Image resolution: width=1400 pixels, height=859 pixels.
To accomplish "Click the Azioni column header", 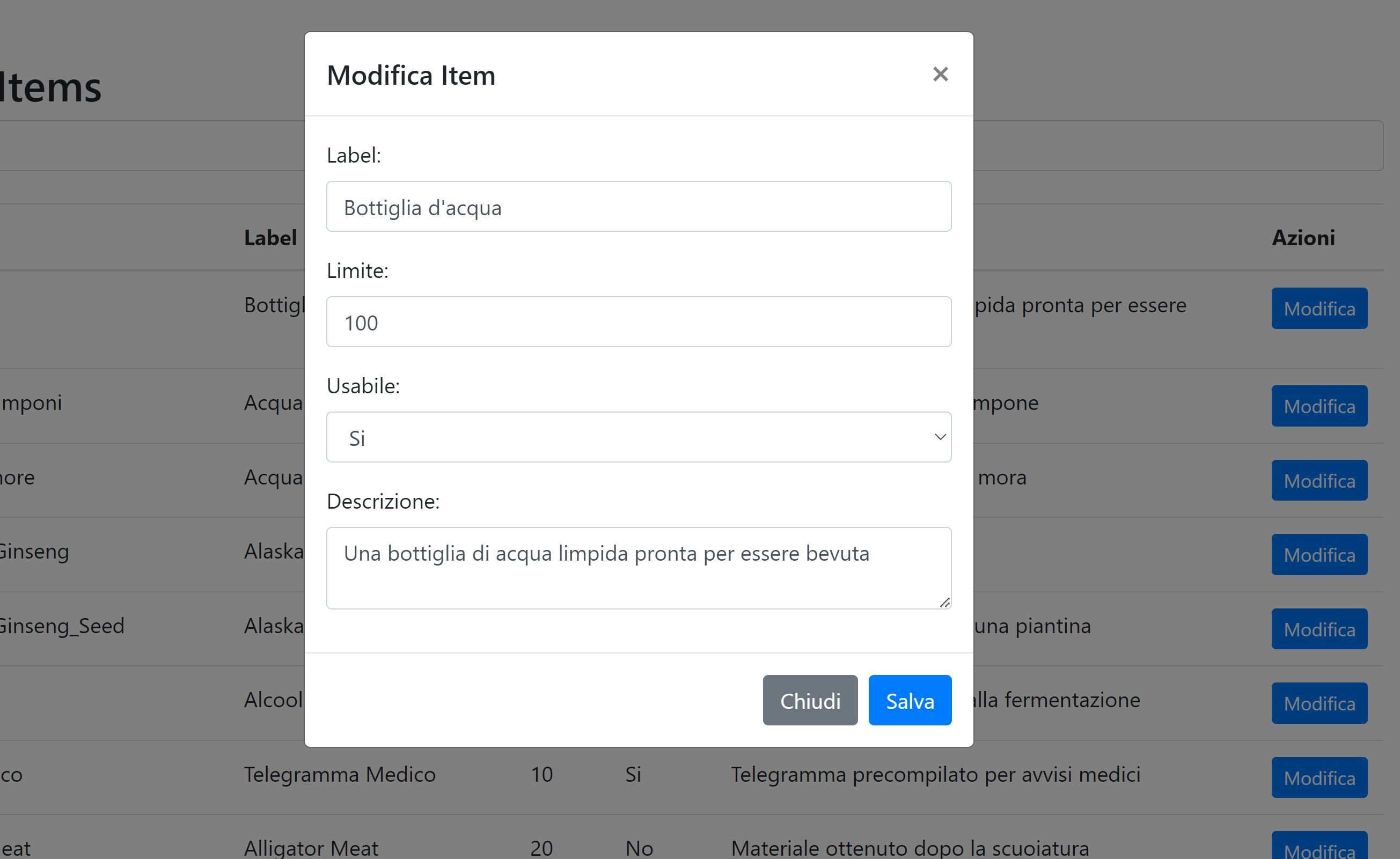I will [x=1303, y=238].
